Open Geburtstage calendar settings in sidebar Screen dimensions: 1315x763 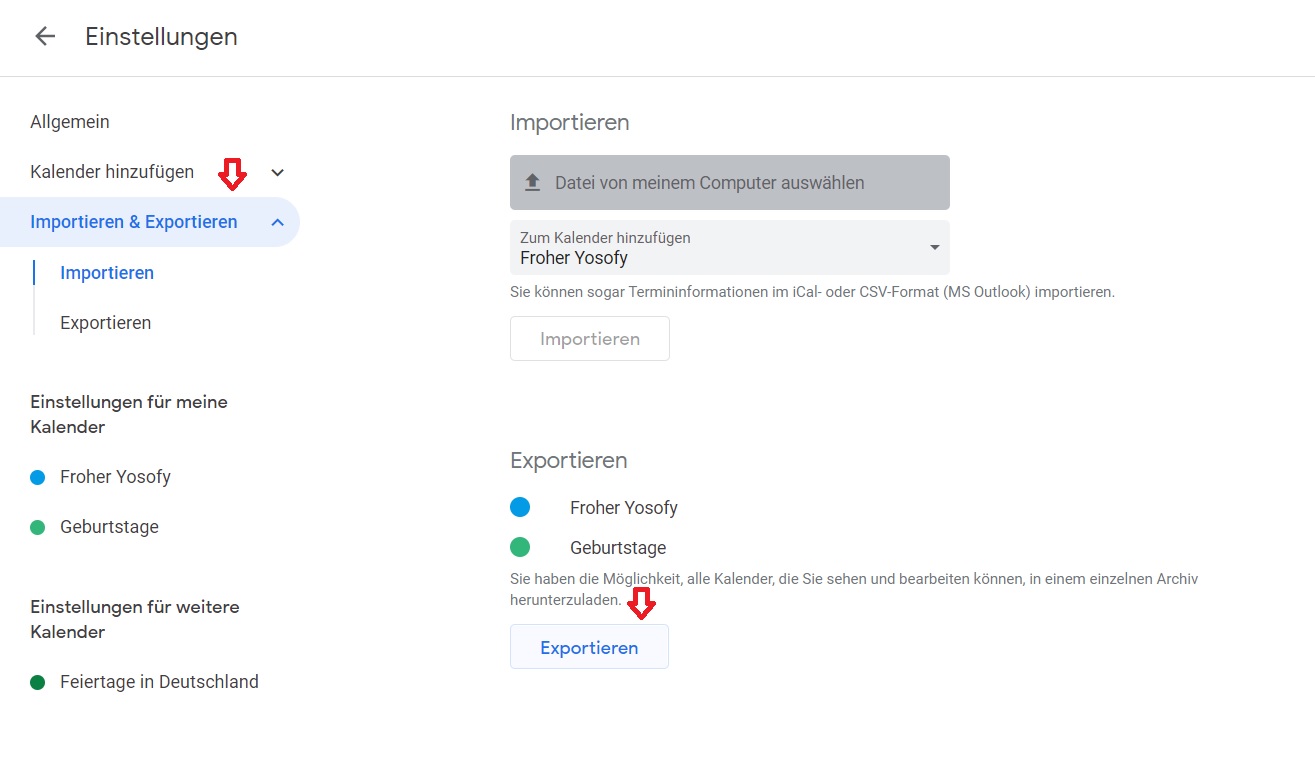[109, 527]
